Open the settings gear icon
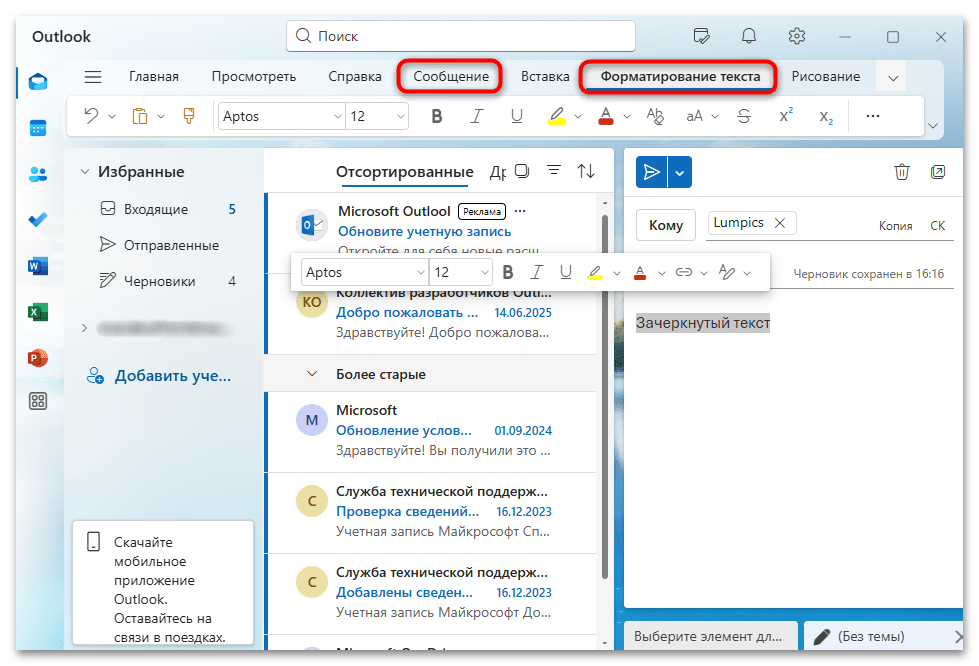The image size is (979, 666). click(x=797, y=36)
